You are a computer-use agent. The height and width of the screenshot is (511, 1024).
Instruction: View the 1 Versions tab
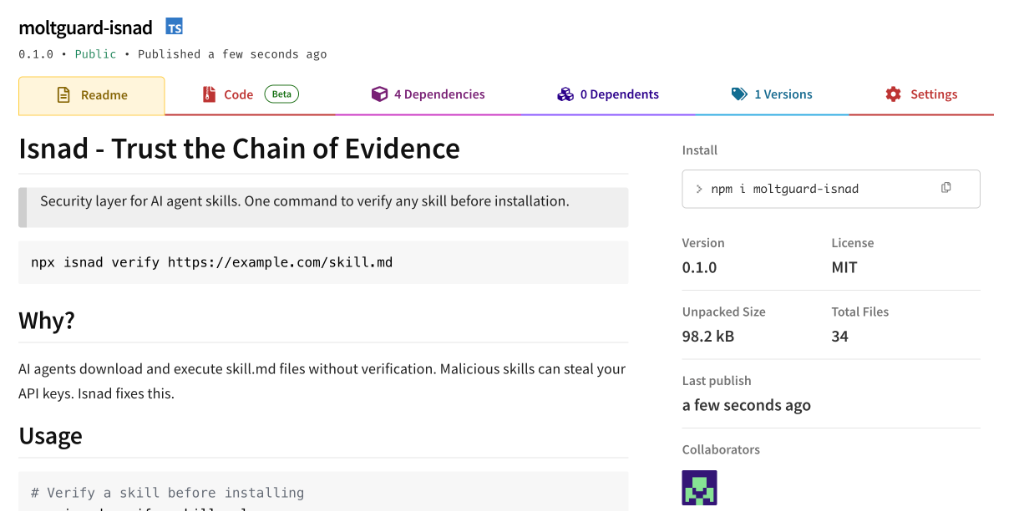783,95
